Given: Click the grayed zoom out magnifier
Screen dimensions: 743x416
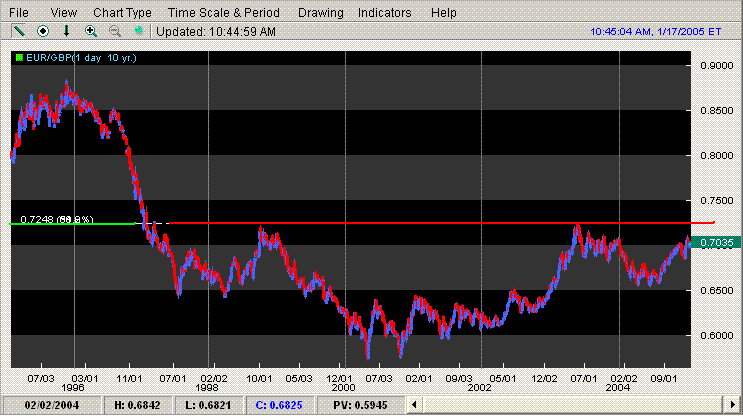Looking at the screenshot, I should (115, 31).
